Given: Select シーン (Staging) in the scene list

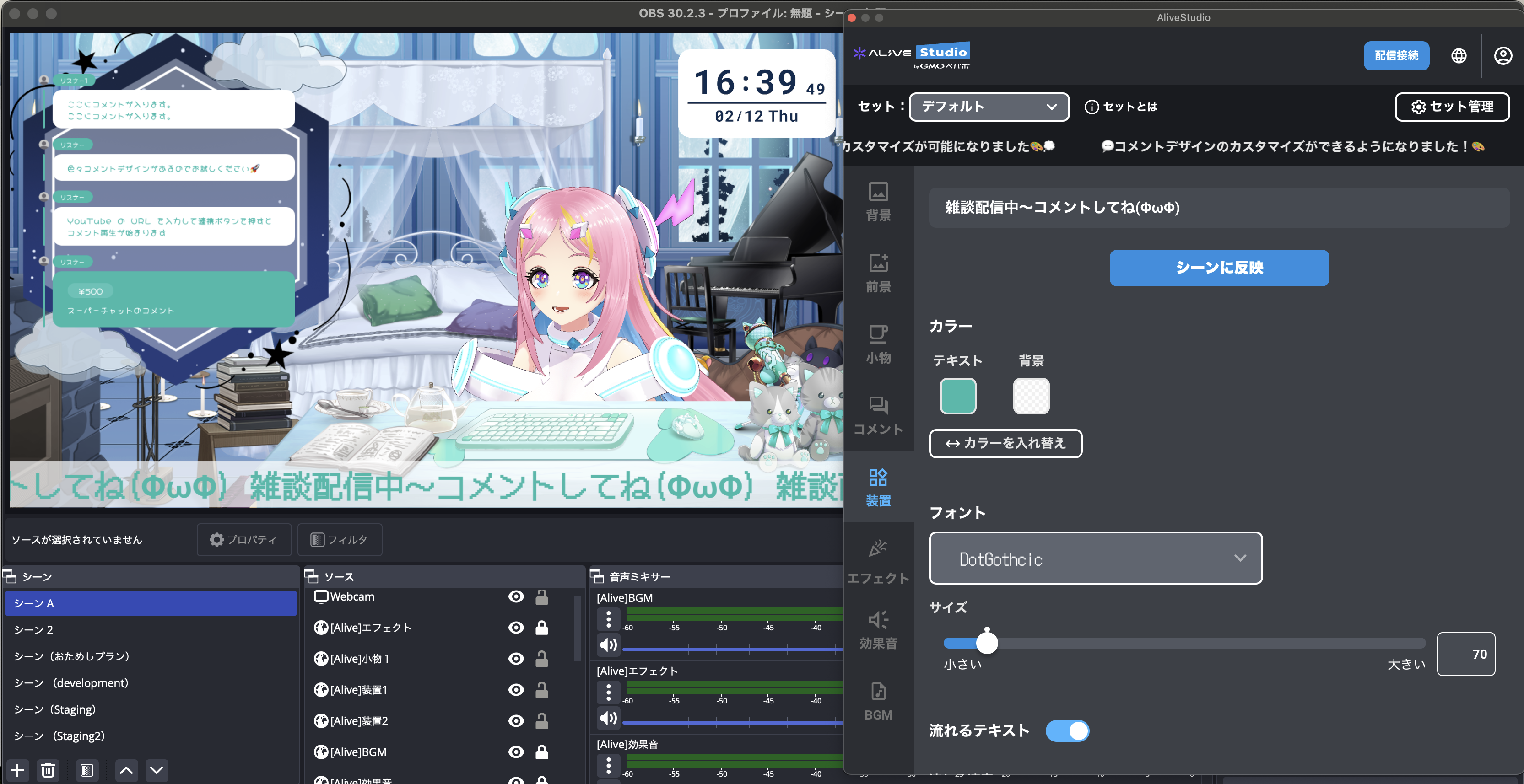Looking at the screenshot, I should pyautogui.click(x=55, y=709).
